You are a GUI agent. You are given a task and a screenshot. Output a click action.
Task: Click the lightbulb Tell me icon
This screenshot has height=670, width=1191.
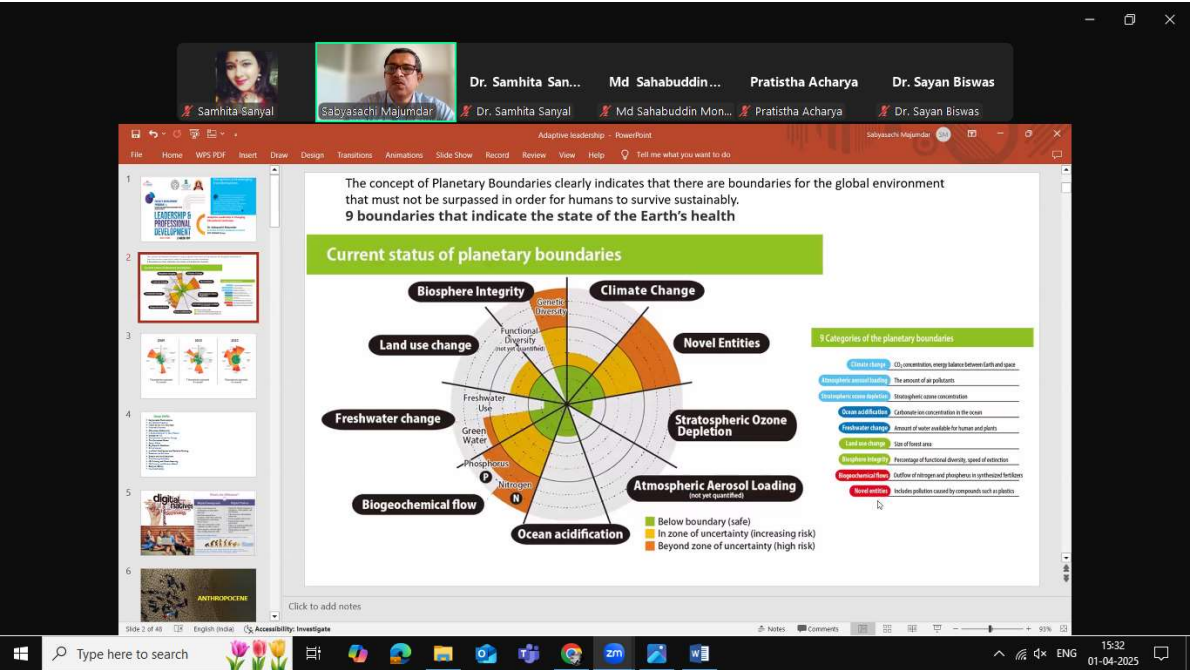tap(624, 155)
